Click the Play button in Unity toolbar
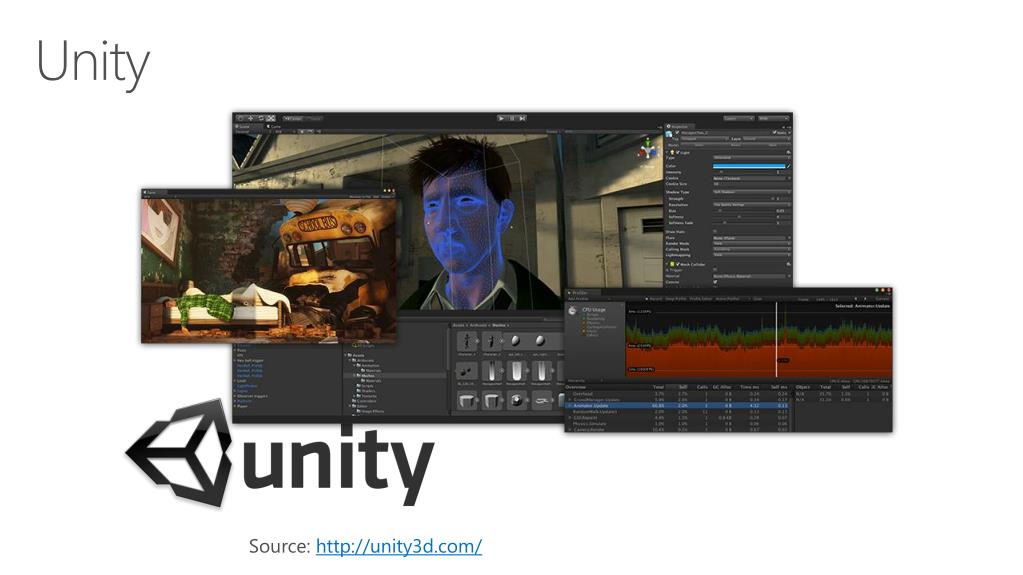The height and width of the screenshot is (575, 1023). (x=501, y=118)
